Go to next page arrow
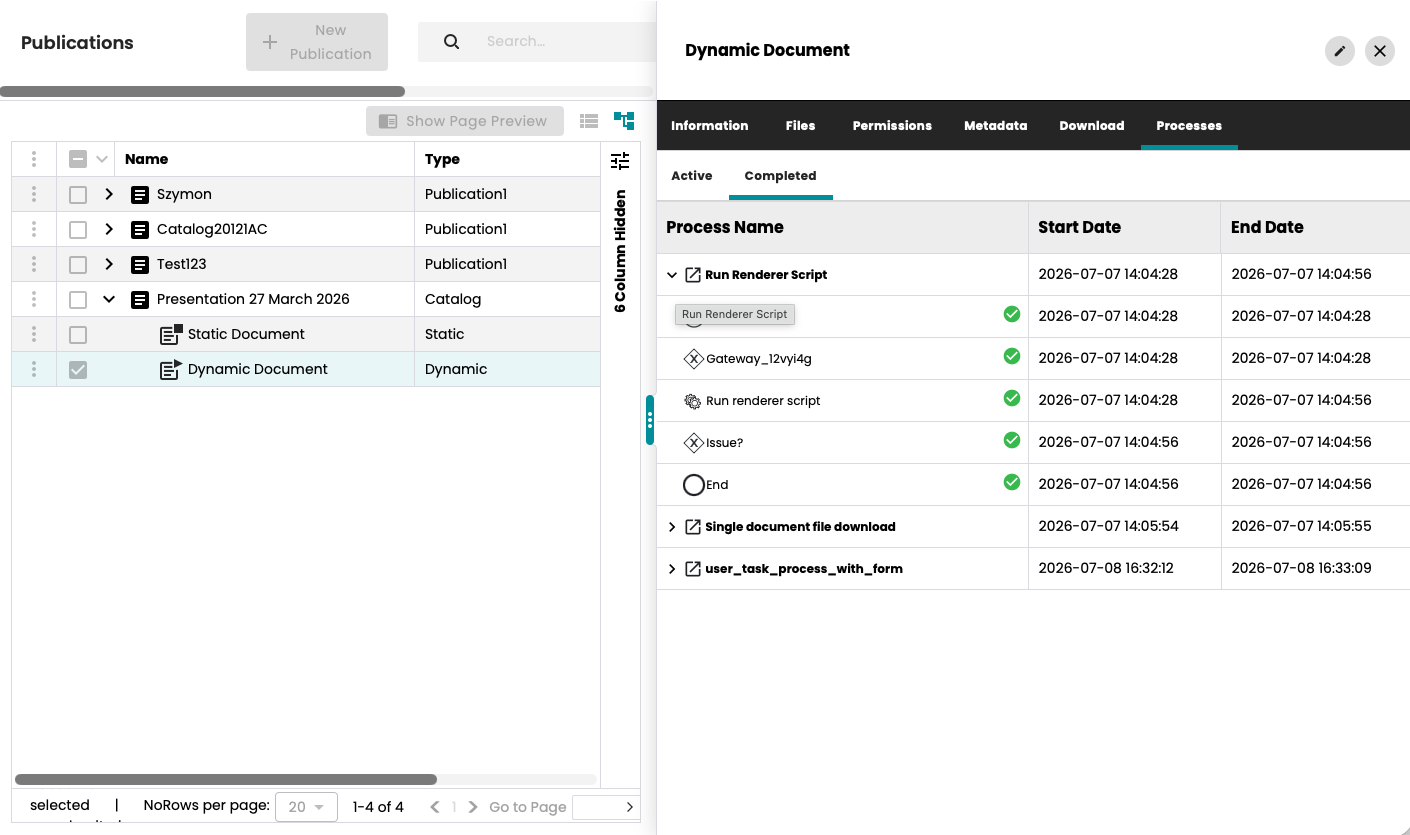The height and width of the screenshot is (835, 1410). click(x=473, y=807)
